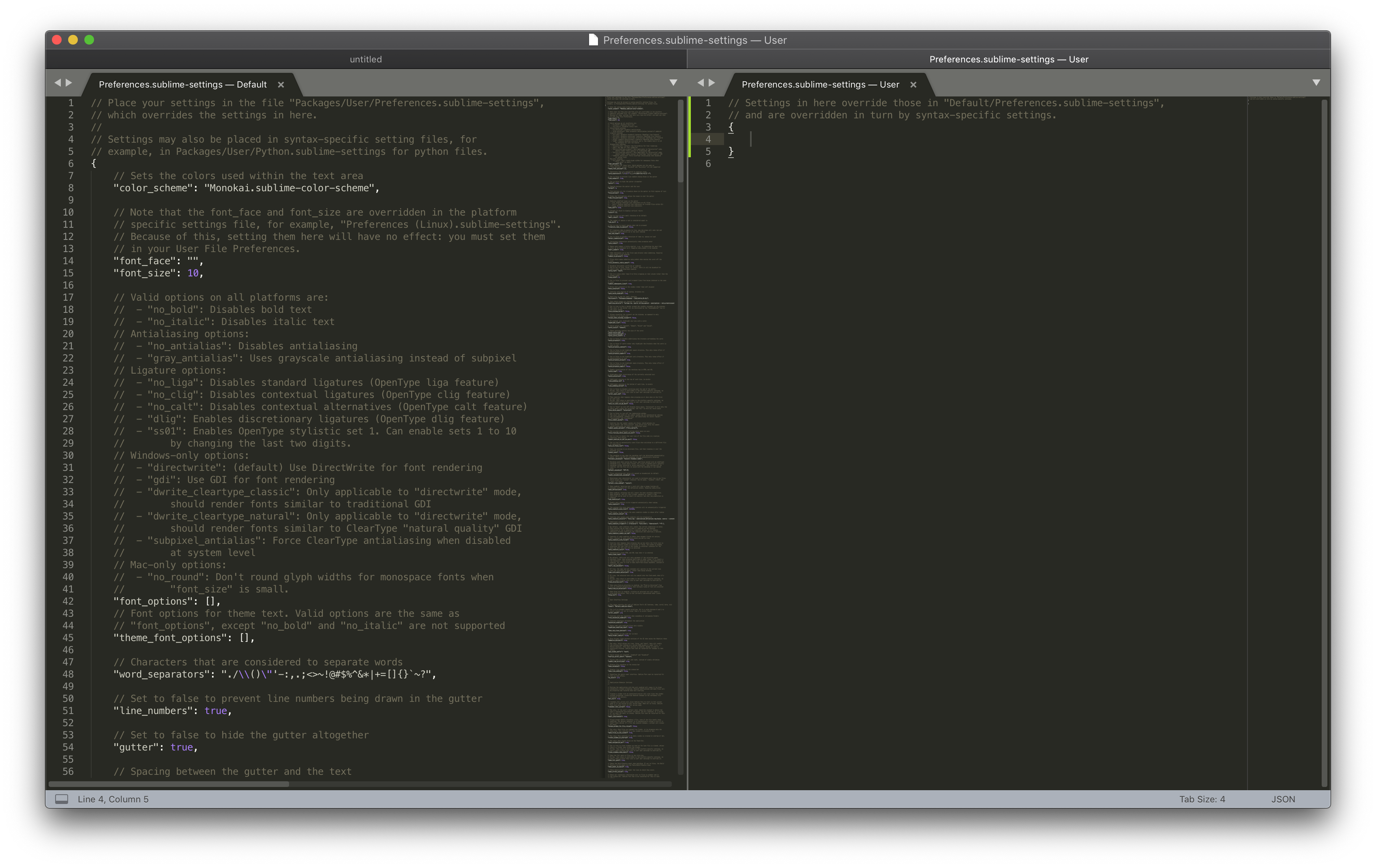Click line number 4 in right gutter
This screenshot has height=868, width=1376.
[x=708, y=139]
